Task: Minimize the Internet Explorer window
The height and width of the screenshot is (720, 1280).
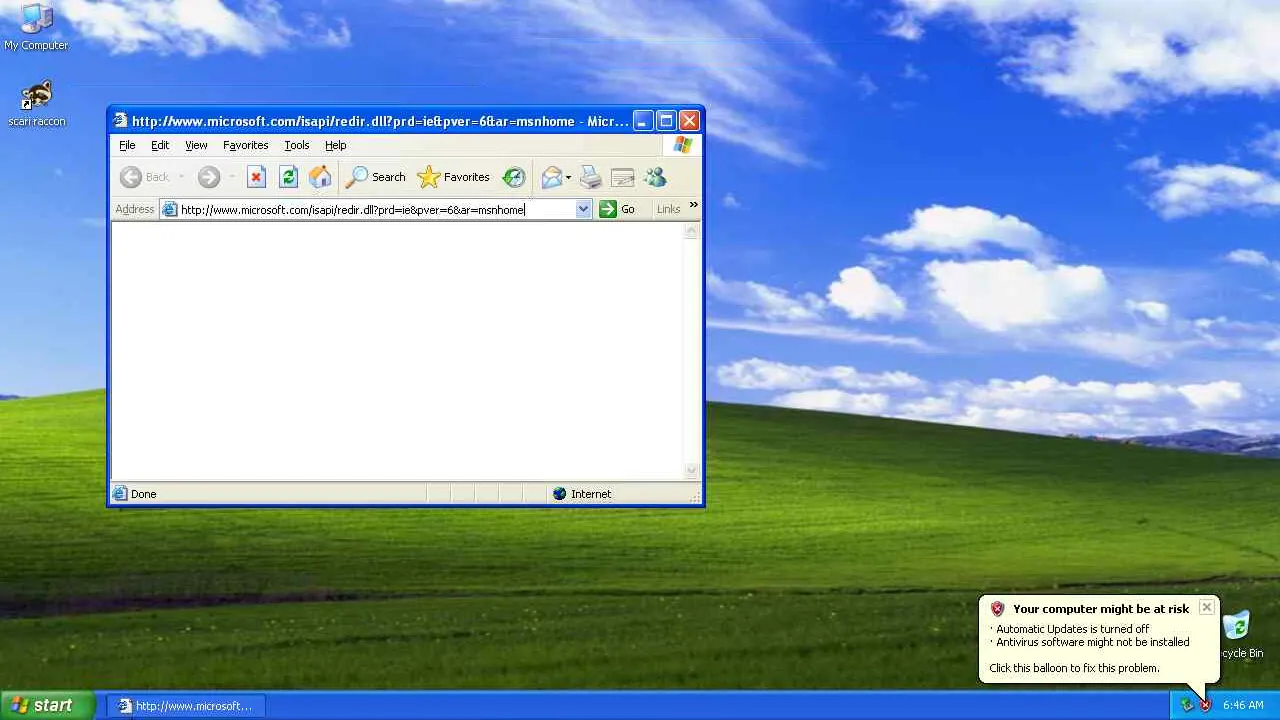Action: click(643, 121)
